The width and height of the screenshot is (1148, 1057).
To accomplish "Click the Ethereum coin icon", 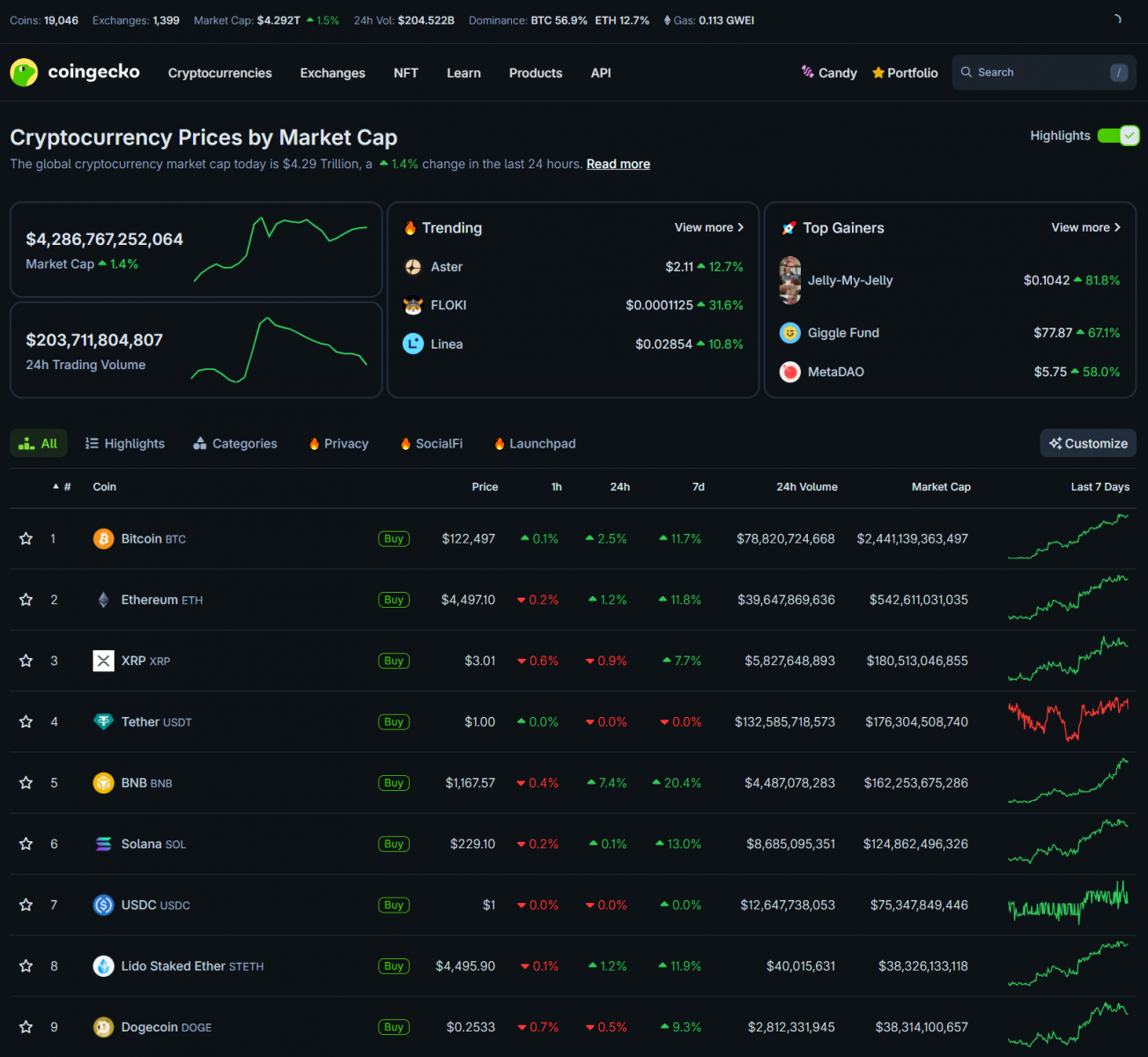I will click(103, 600).
